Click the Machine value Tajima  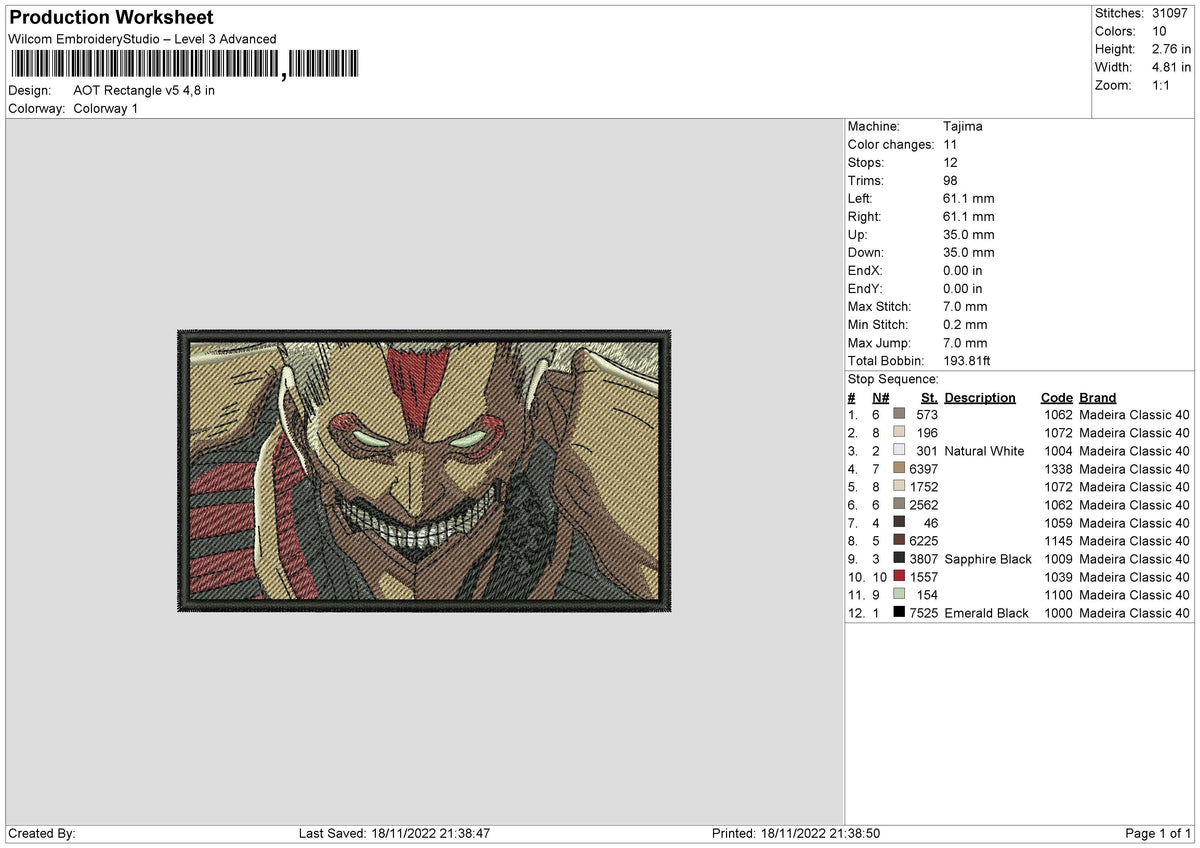pos(963,126)
